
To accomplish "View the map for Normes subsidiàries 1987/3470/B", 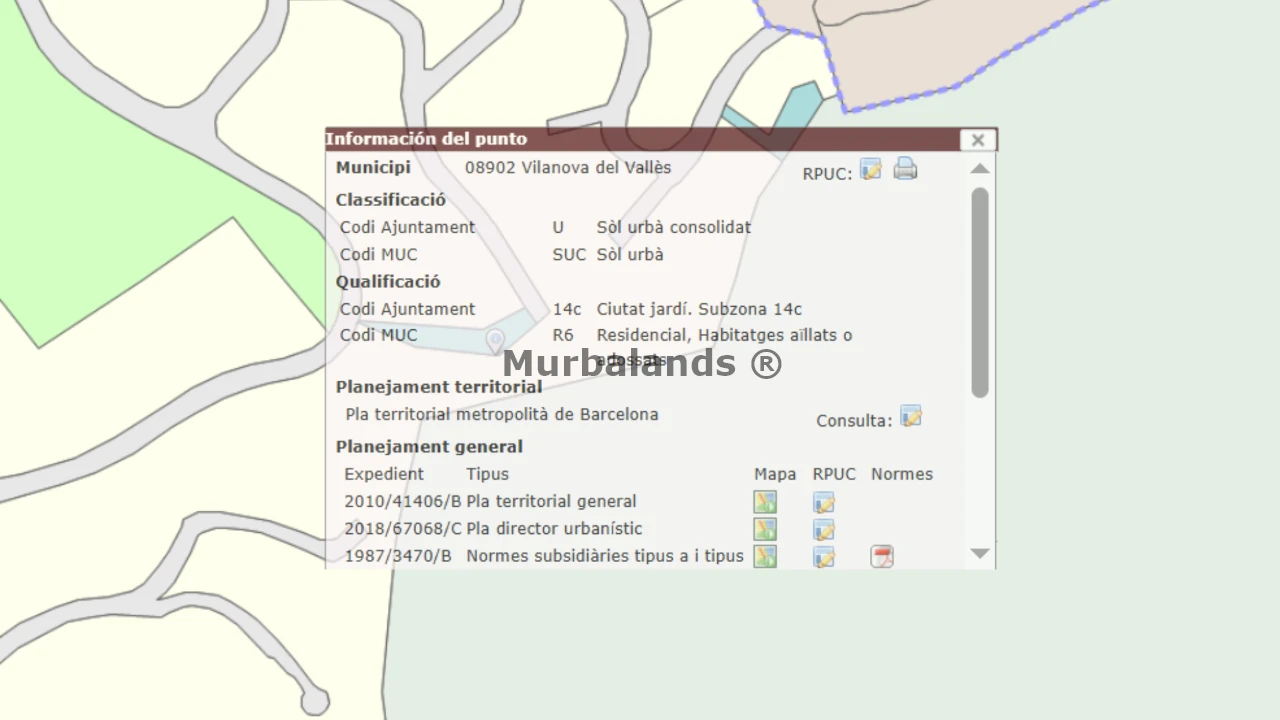I will (x=765, y=556).
